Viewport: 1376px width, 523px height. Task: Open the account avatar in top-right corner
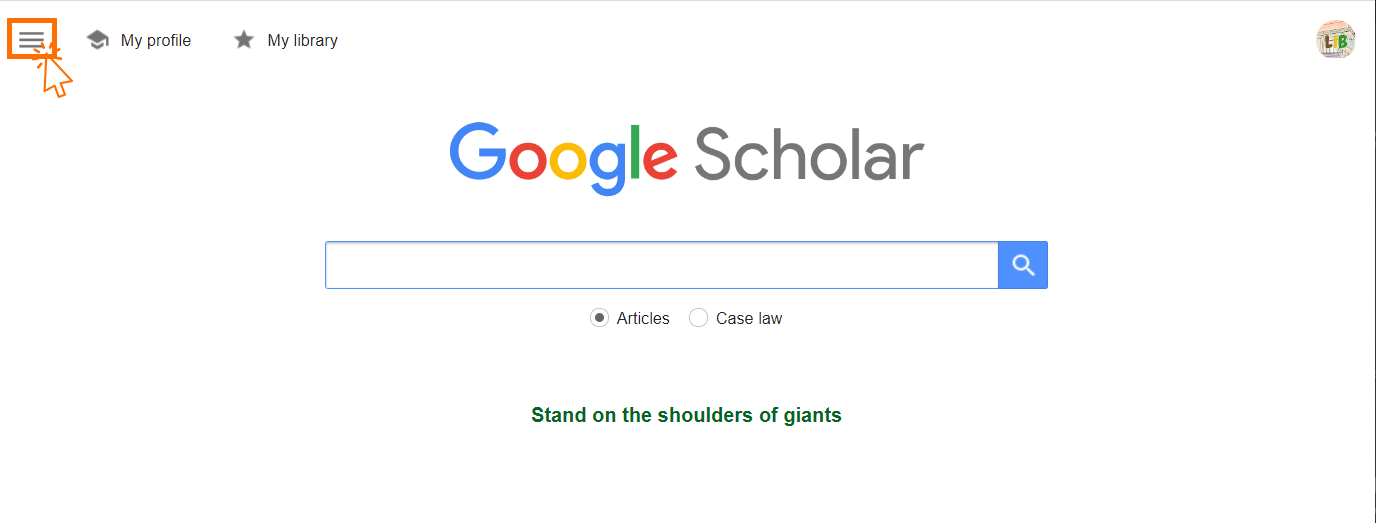(x=1335, y=40)
